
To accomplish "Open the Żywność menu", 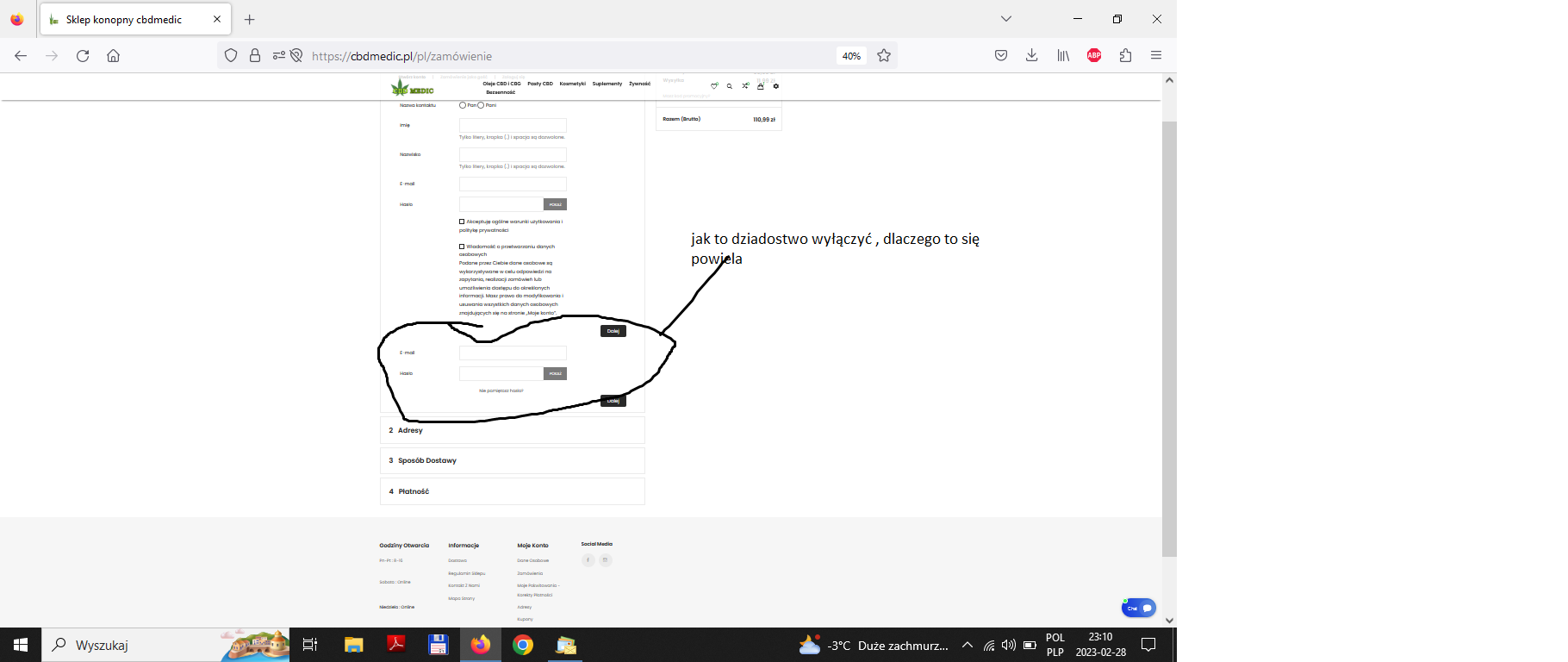I will (x=640, y=84).
